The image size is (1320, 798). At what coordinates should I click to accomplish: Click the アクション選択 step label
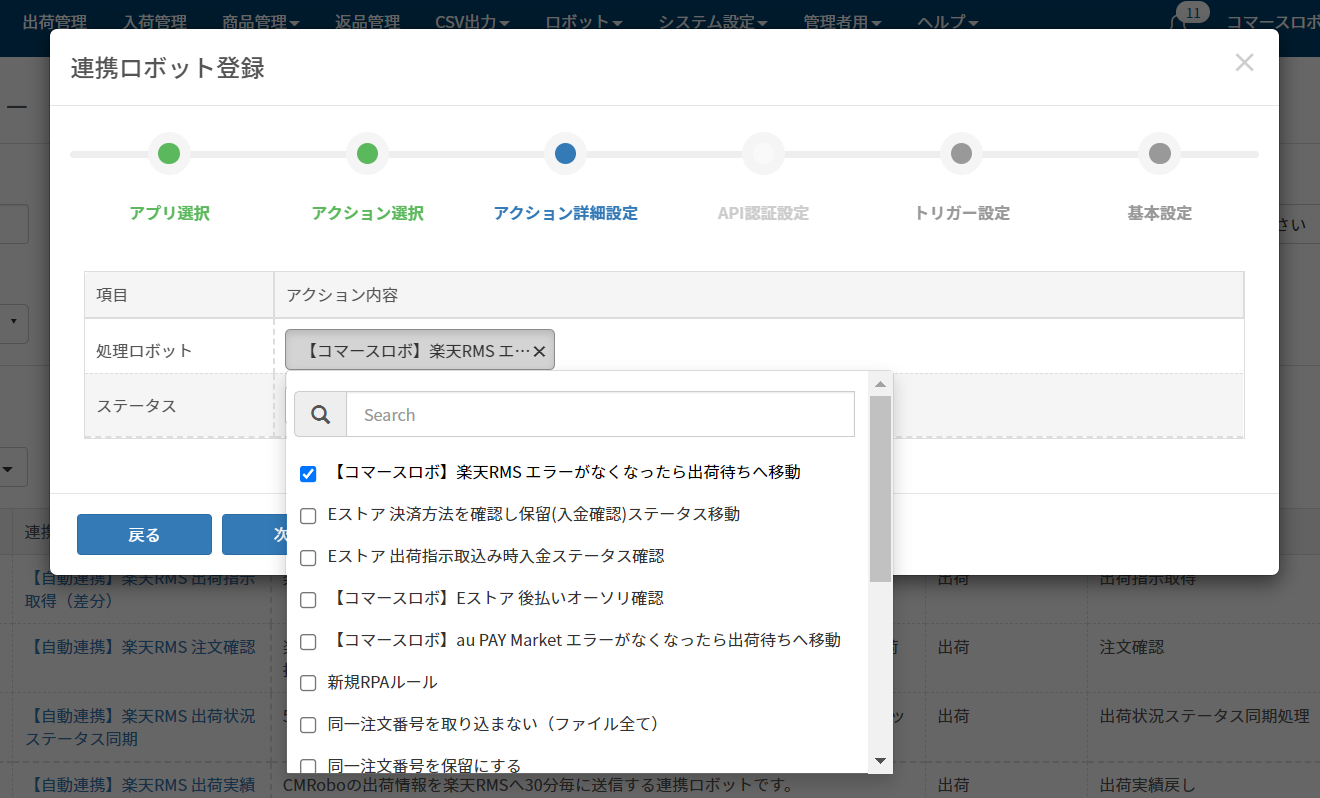pos(367,213)
